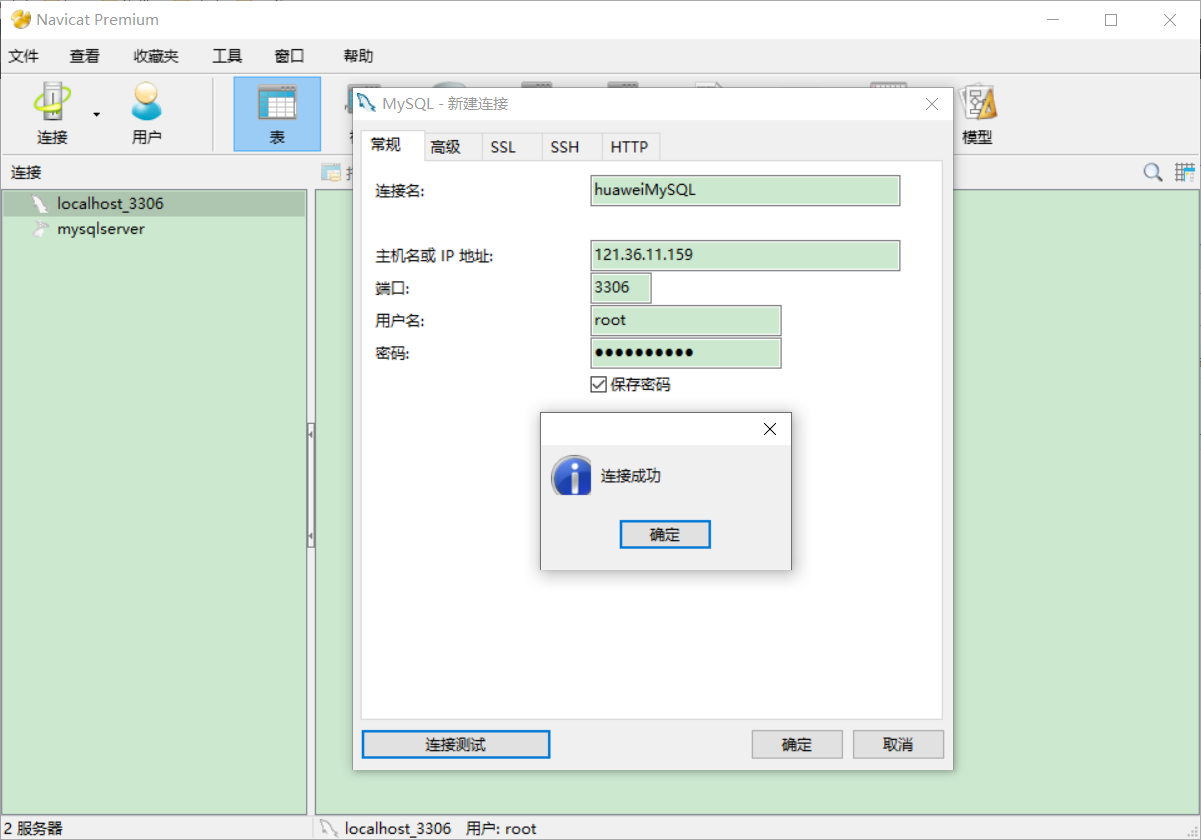Click the host IP field 121.36.11.159
The image size is (1201, 840).
(745, 255)
